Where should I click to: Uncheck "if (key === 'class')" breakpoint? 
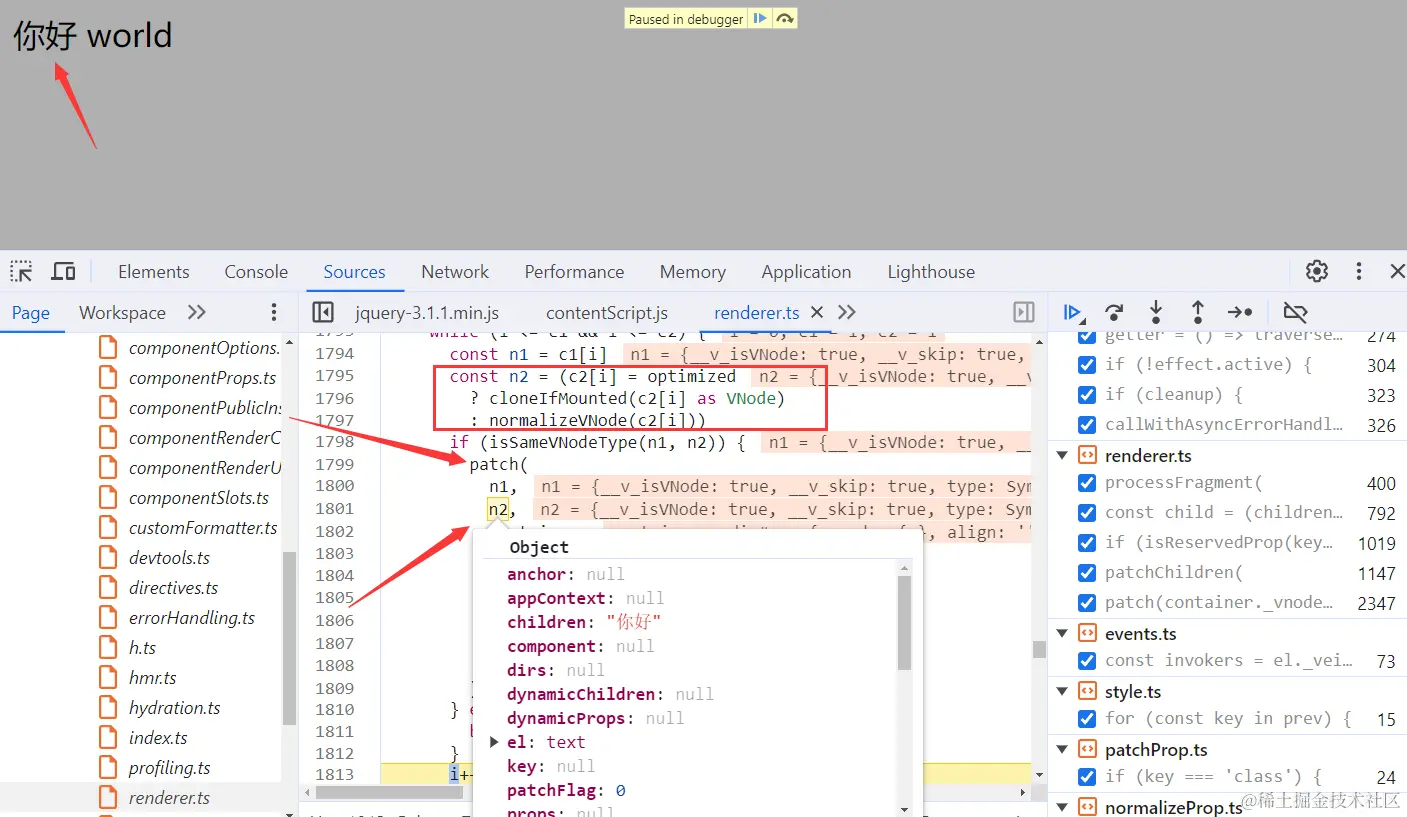click(1087, 777)
